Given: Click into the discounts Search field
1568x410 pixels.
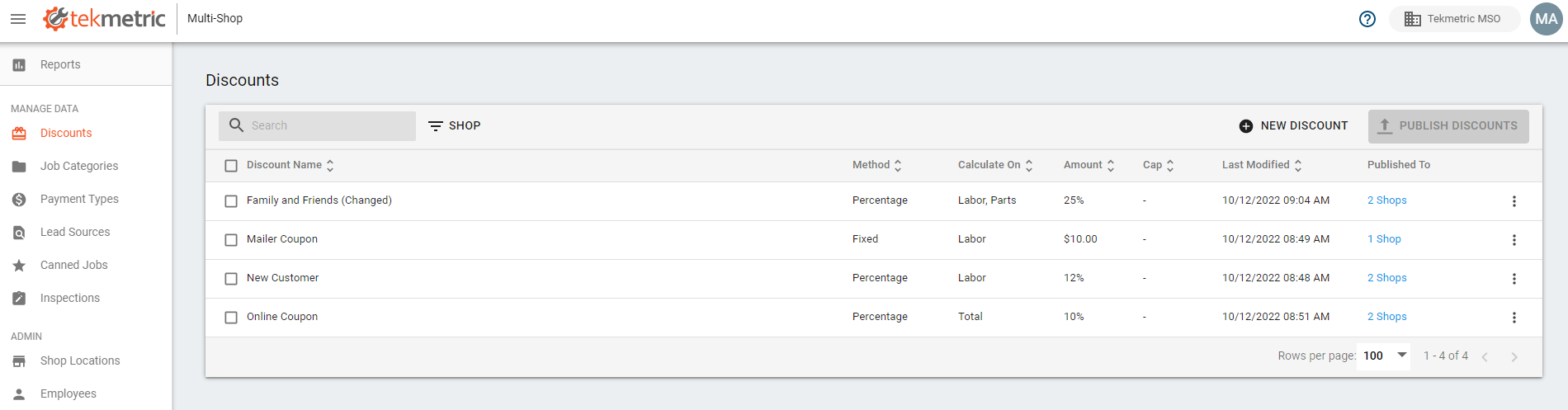Looking at the screenshot, I should click(x=317, y=125).
